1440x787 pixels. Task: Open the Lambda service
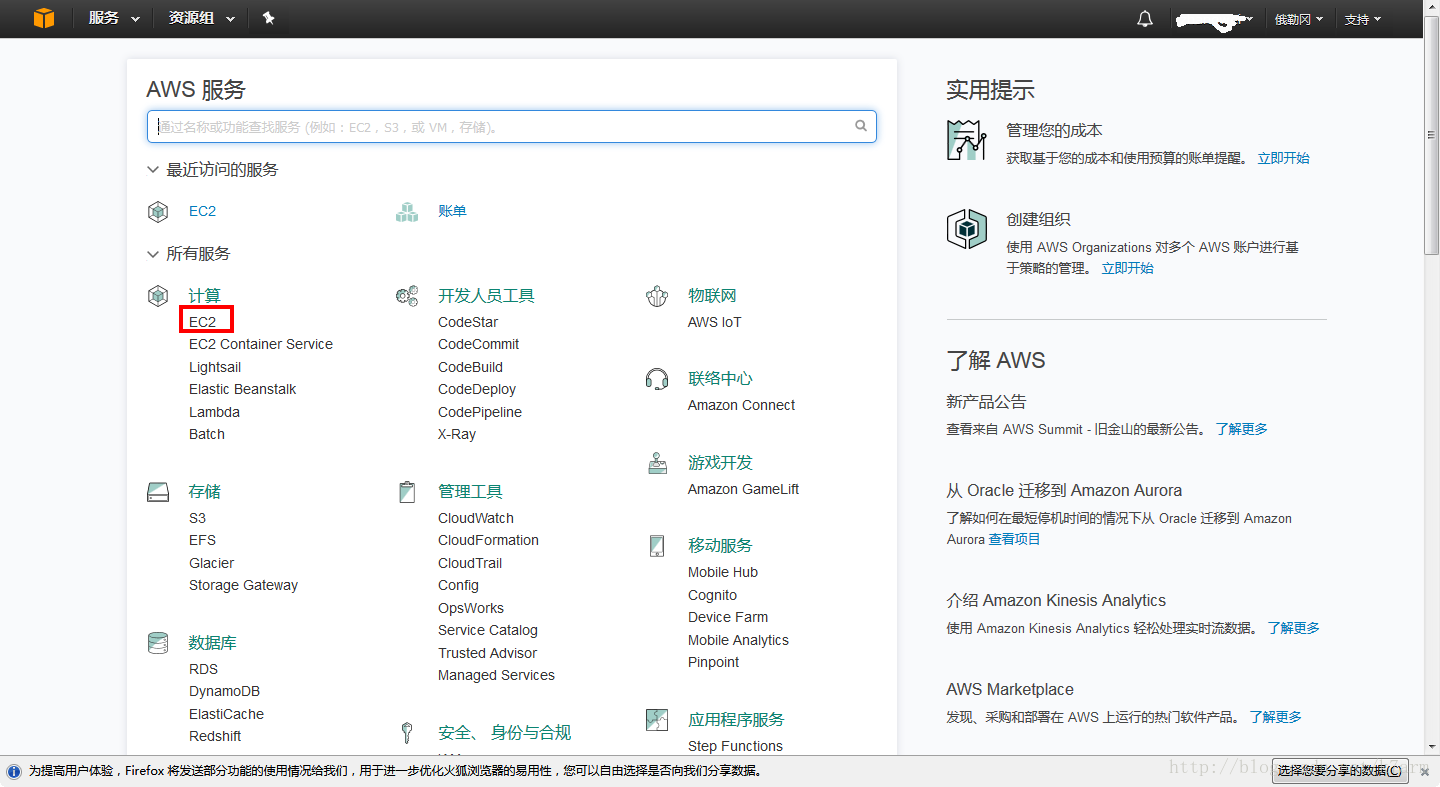tap(214, 412)
